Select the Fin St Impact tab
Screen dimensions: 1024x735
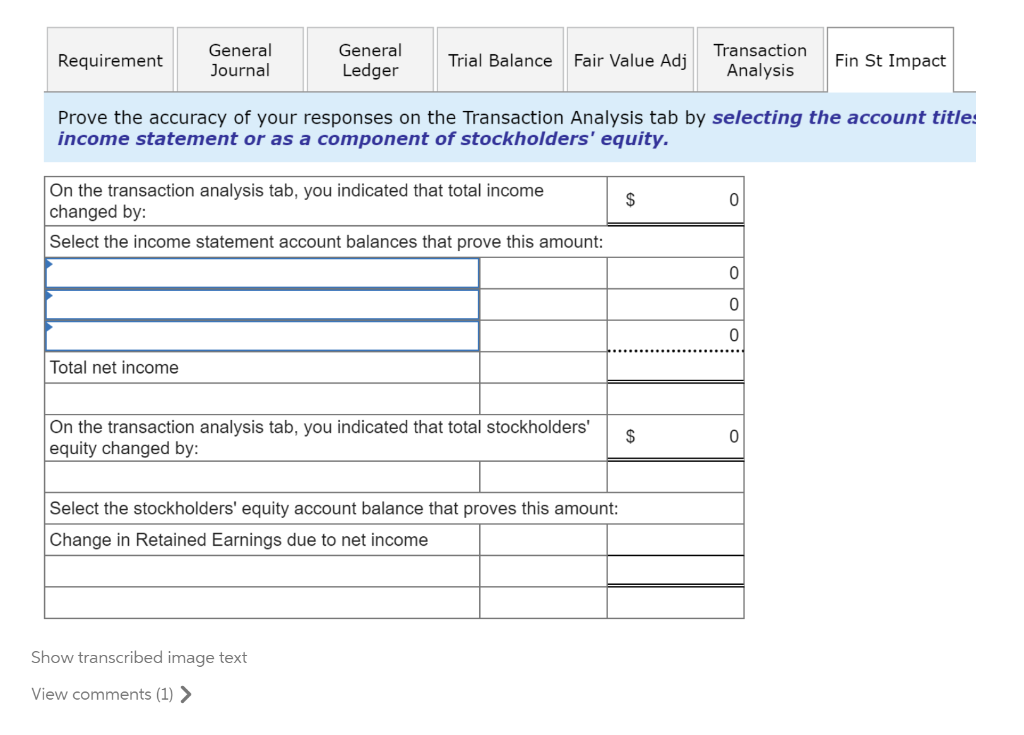(x=889, y=60)
